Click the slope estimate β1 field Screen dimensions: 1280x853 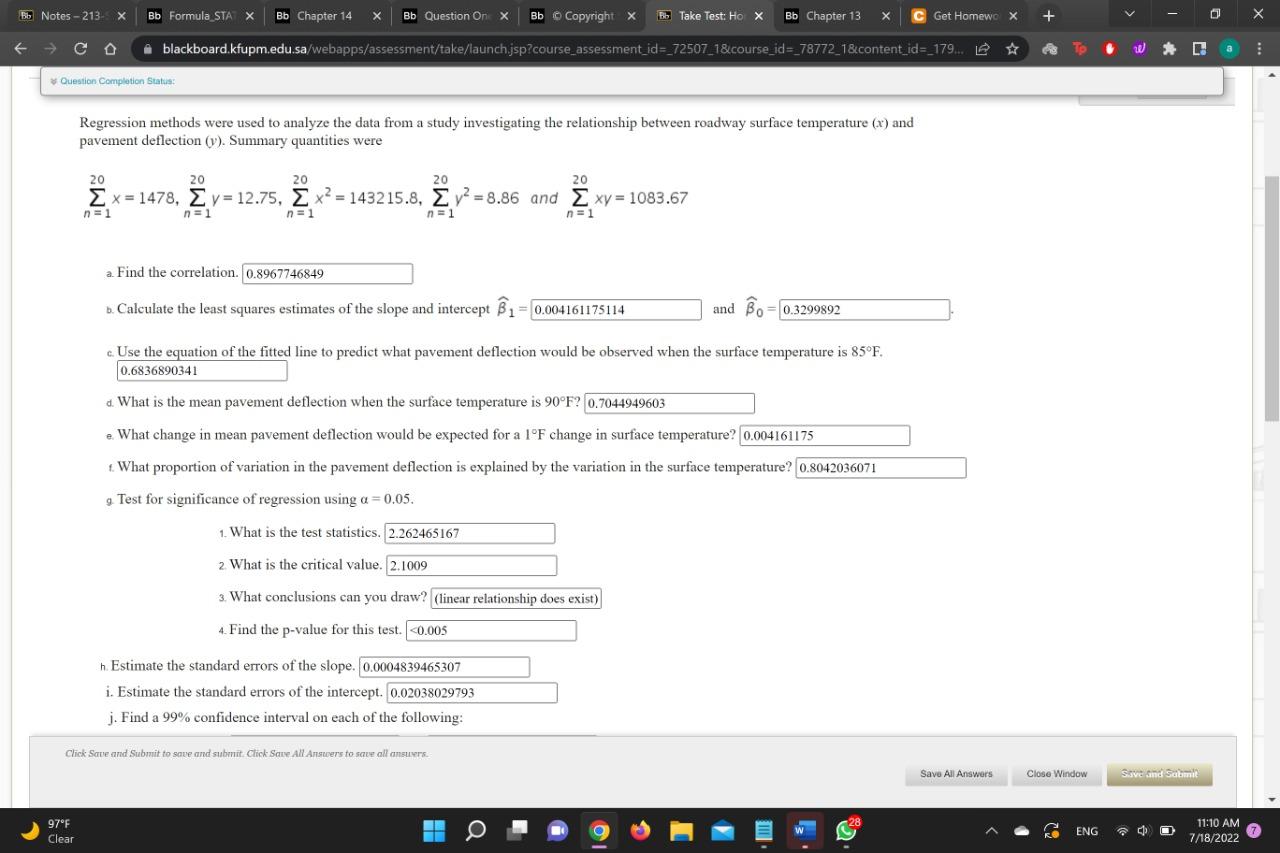[x=616, y=310]
